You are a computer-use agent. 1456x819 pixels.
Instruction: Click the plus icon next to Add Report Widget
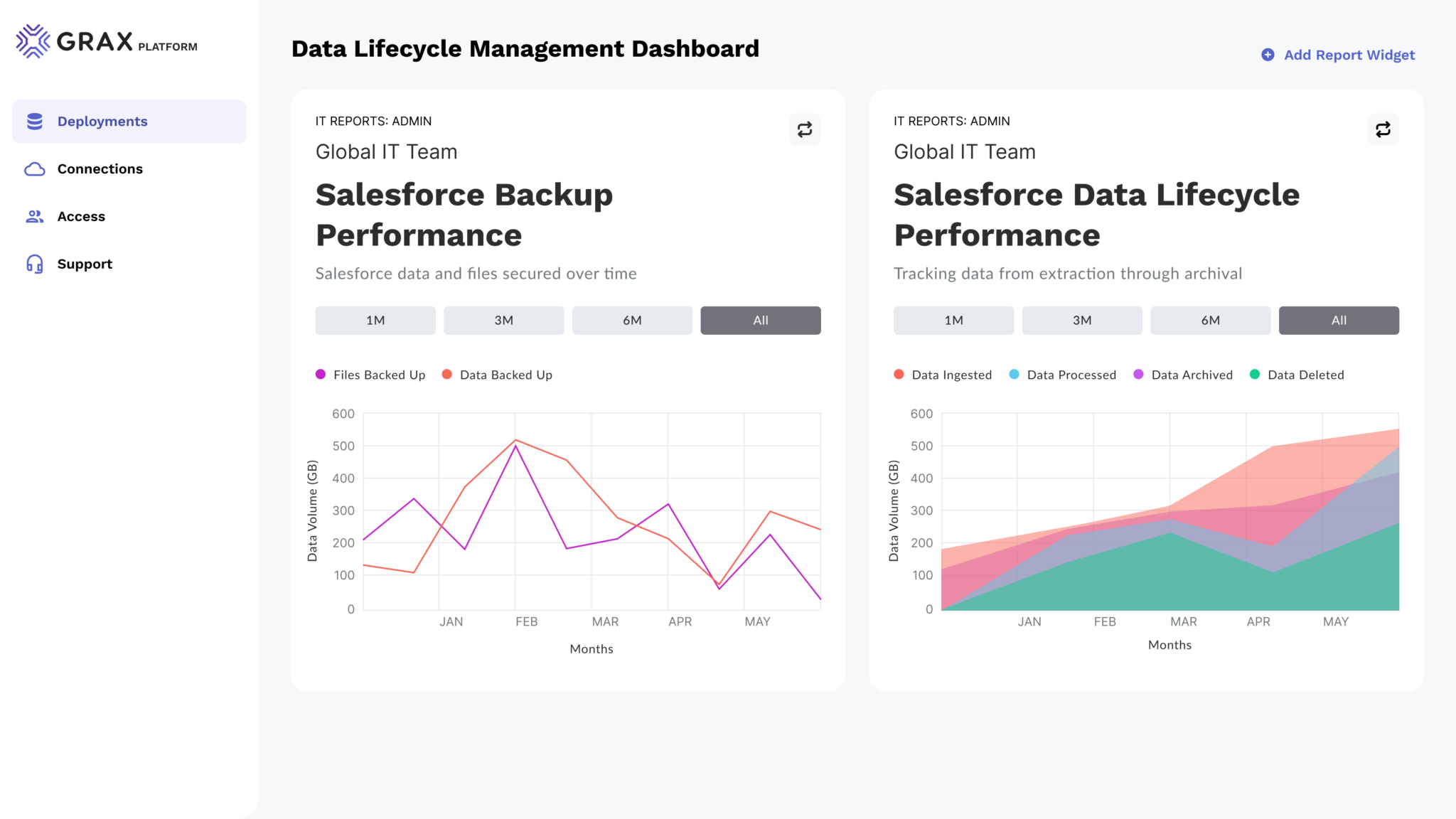tap(1267, 54)
